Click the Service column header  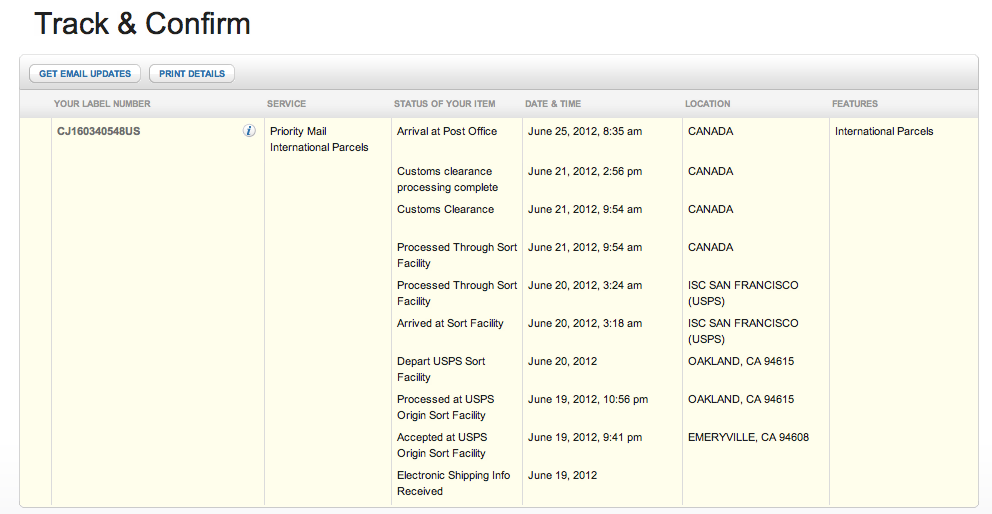click(x=286, y=104)
